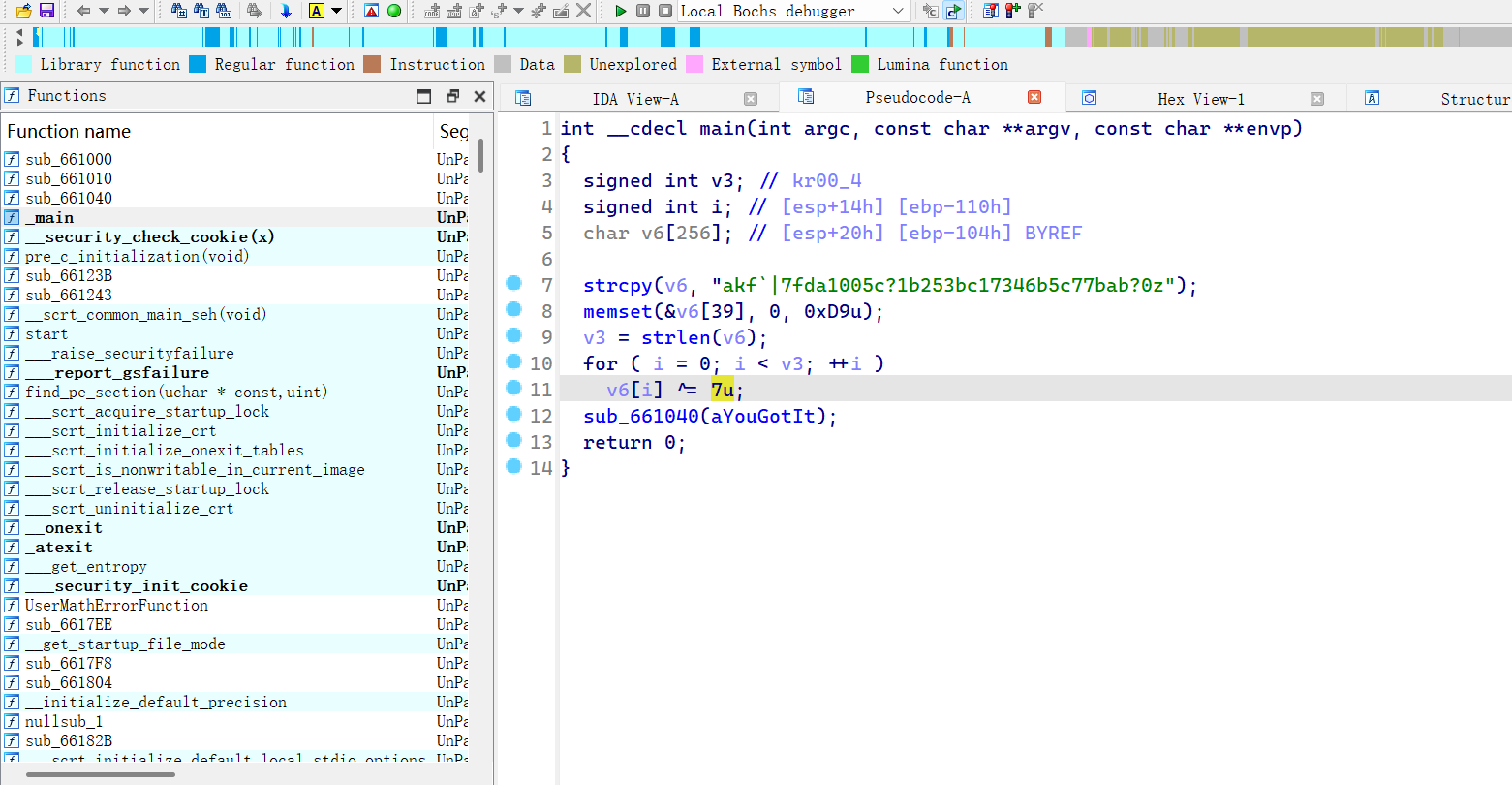Image resolution: width=1512 pixels, height=785 pixels.
Task: Click the blue down-arrow jump icon
Action: 286,11
